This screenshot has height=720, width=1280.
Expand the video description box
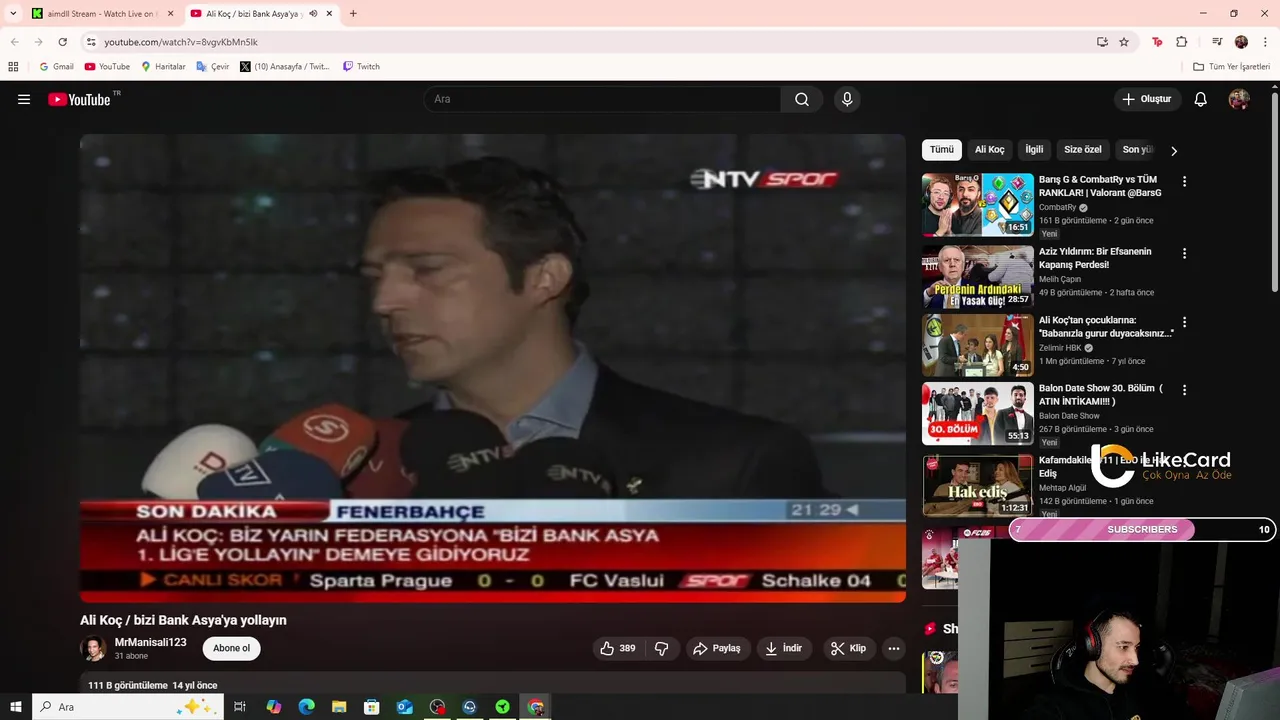point(493,683)
